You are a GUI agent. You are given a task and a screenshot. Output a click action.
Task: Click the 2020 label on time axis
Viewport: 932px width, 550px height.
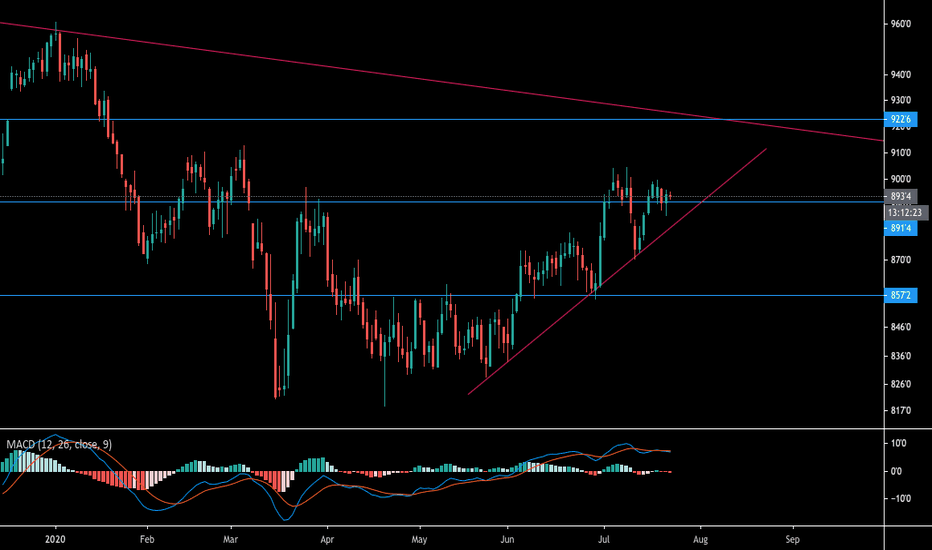point(55,539)
